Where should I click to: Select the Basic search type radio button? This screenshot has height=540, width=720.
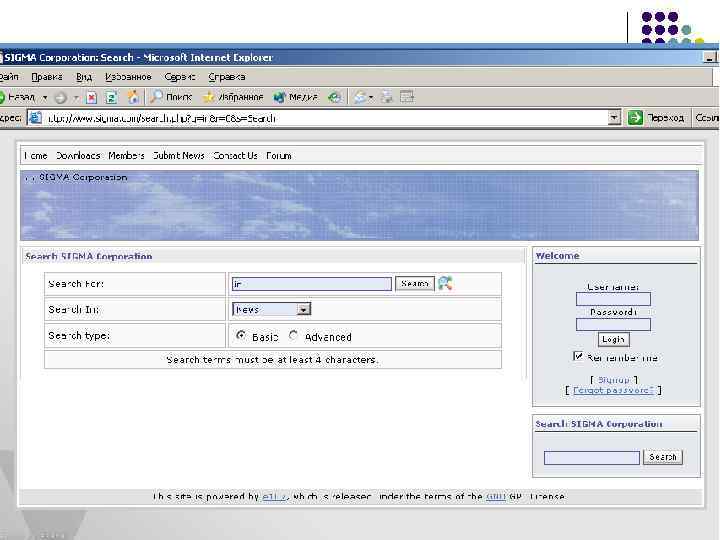point(241,336)
